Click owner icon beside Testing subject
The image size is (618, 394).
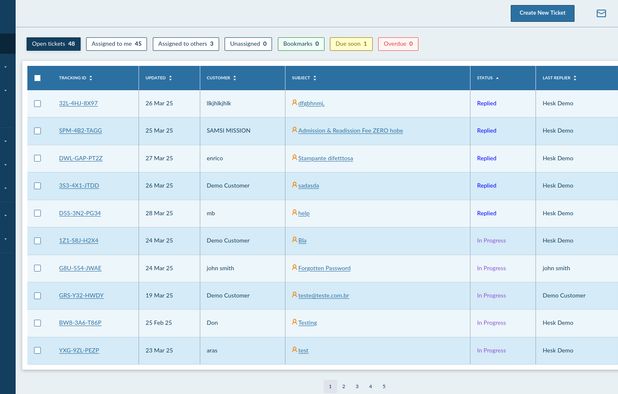tap(294, 322)
